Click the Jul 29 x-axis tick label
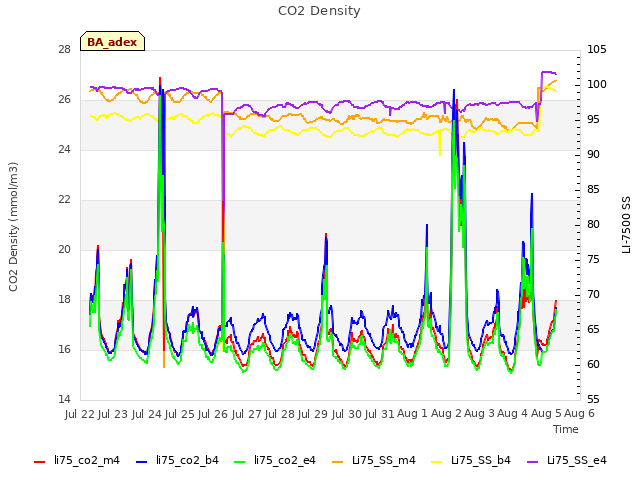The height and width of the screenshot is (480, 640). [x=313, y=414]
